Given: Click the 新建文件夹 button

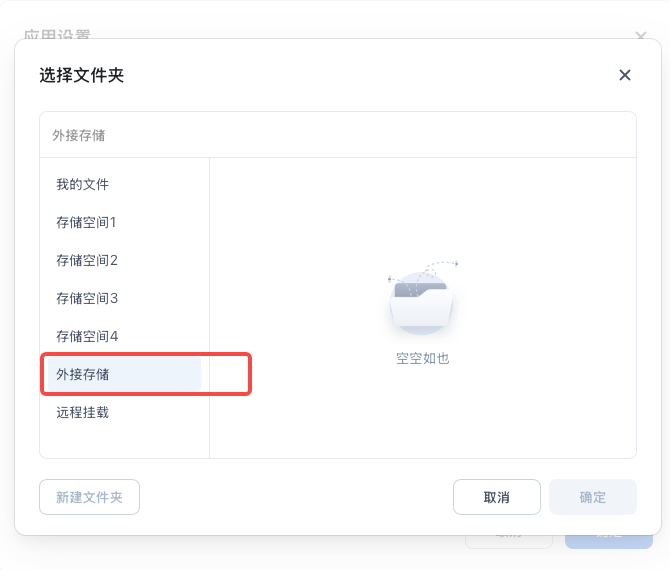Looking at the screenshot, I should coord(89,497).
